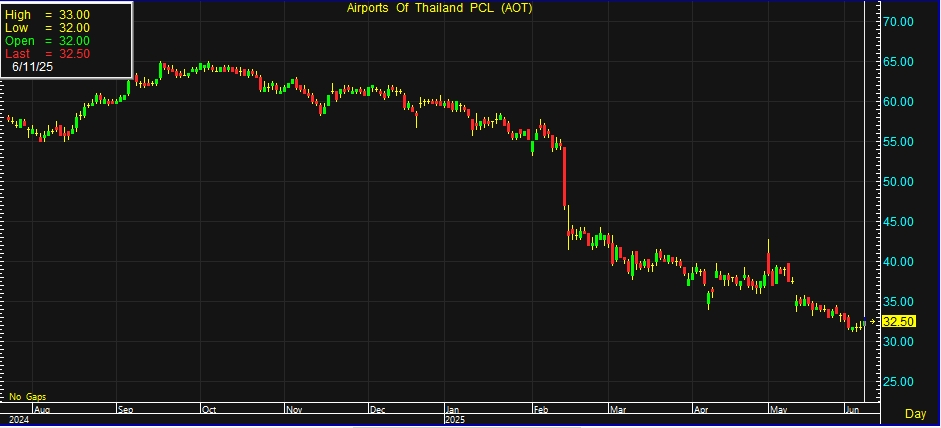The width and height of the screenshot is (941, 428).
Task: Click the Apr label on the time axis
Action: [x=701, y=410]
